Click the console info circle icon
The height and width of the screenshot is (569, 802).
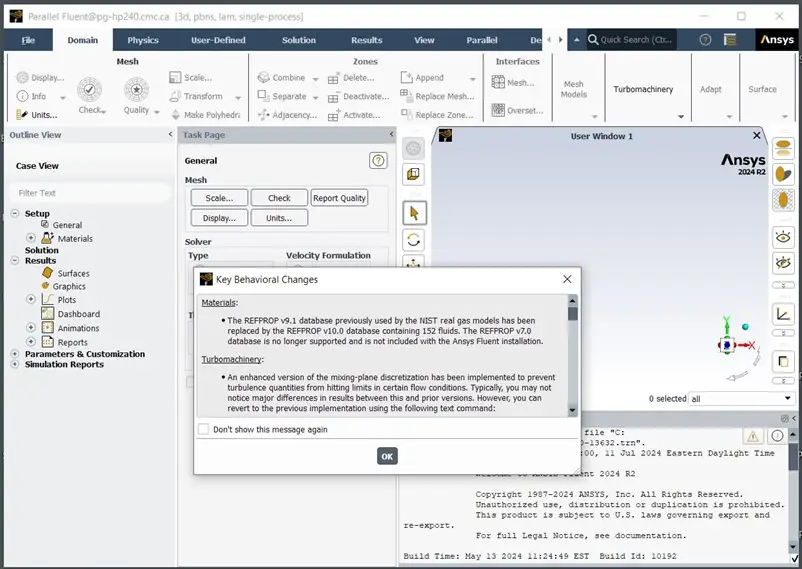[x=777, y=436]
